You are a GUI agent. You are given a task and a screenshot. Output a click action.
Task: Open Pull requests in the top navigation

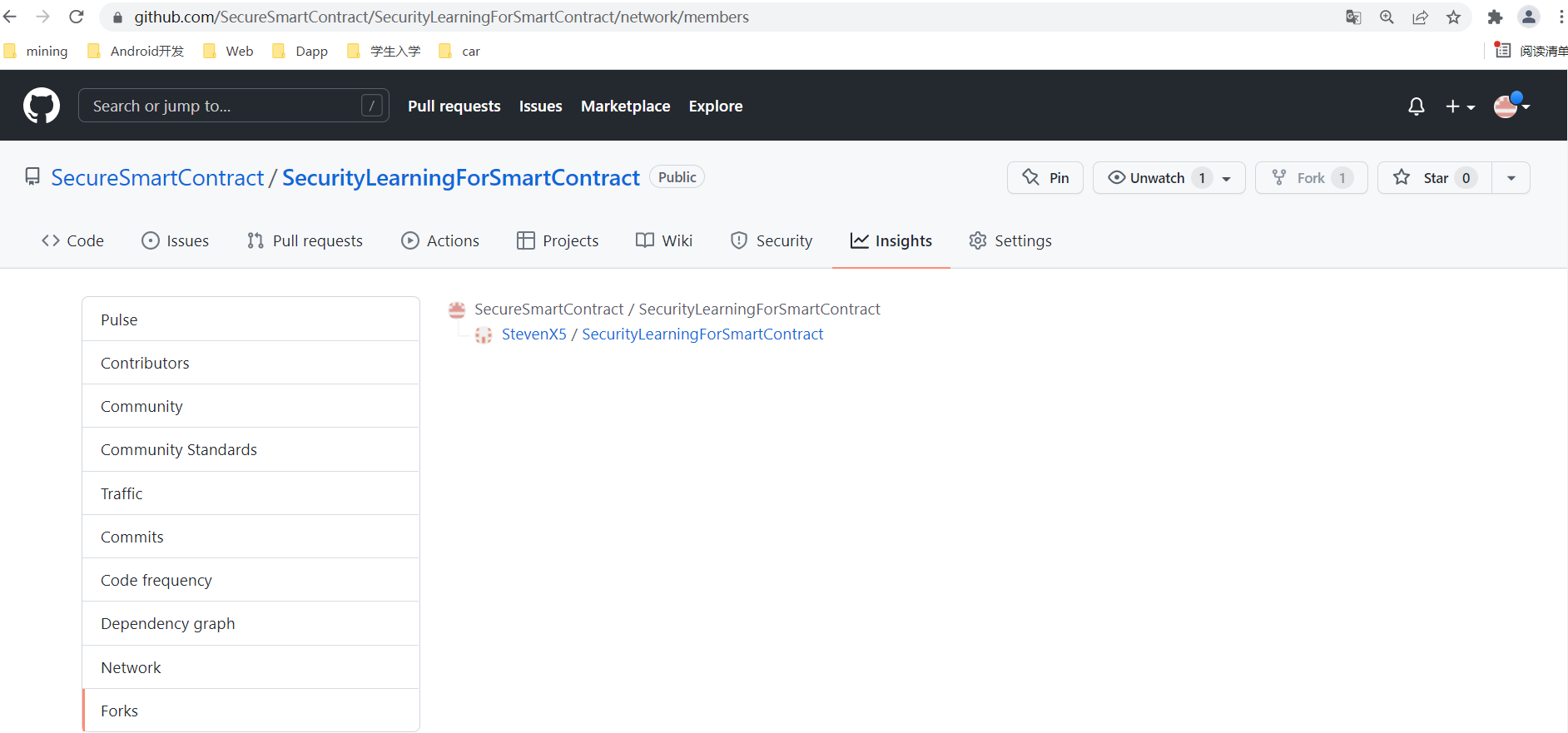point(454,106)
